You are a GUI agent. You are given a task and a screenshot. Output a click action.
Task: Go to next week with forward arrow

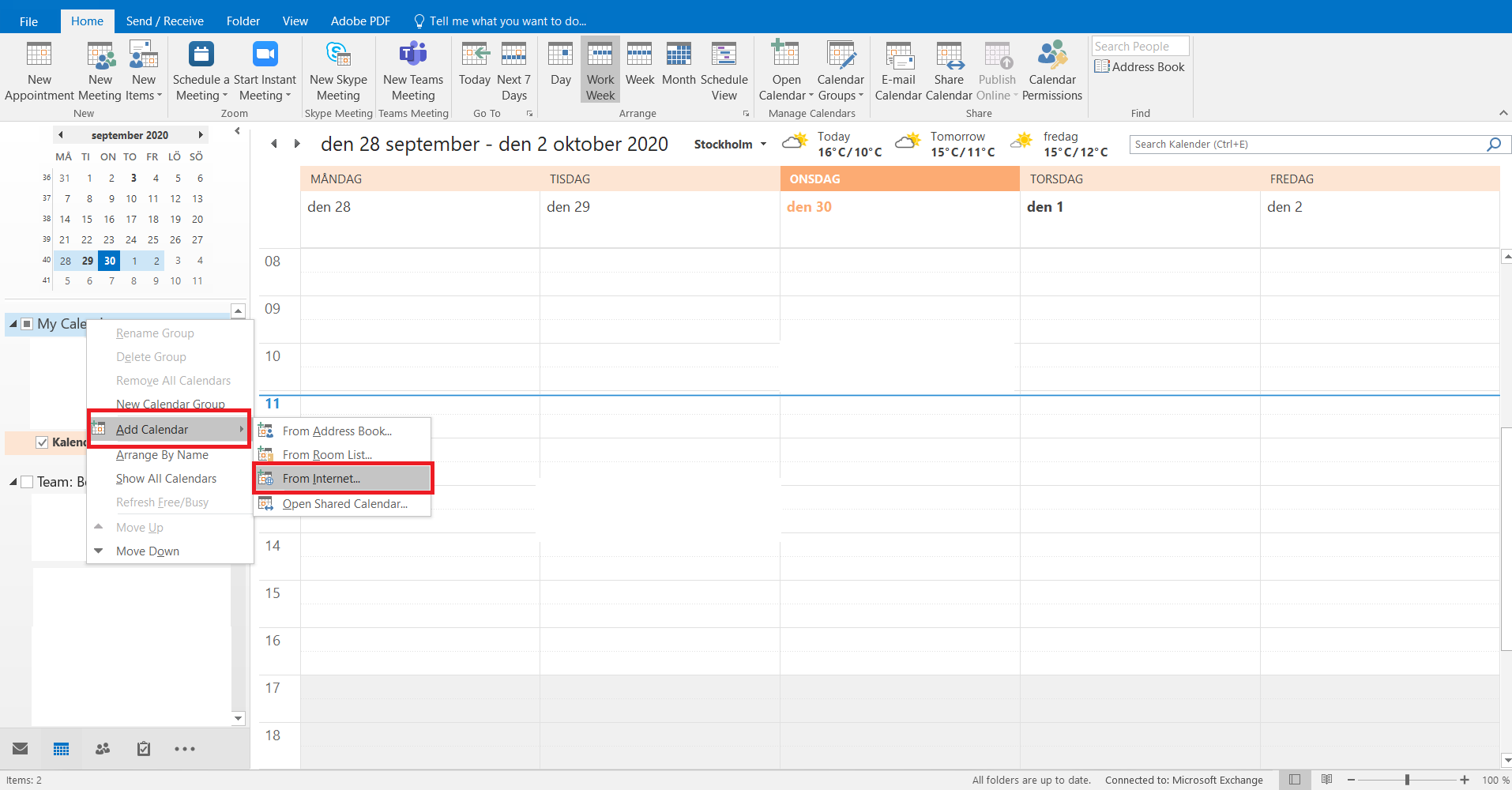click(x=297, y=144)
